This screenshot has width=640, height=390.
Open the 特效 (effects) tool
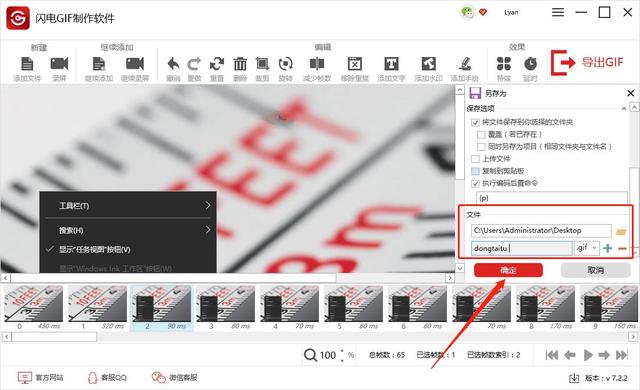click(x=504, y=64)
